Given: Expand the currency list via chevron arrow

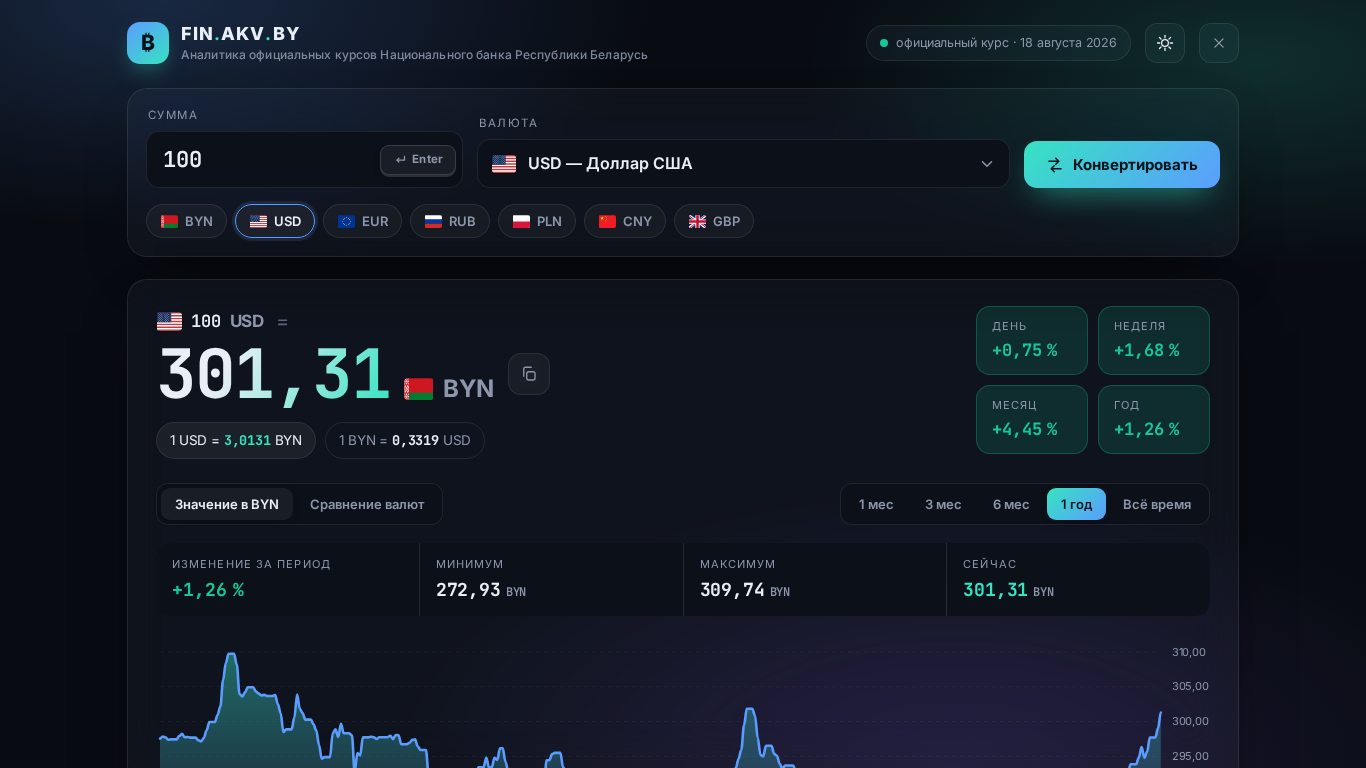Looking at the screenshot, I should coord(987,164).
